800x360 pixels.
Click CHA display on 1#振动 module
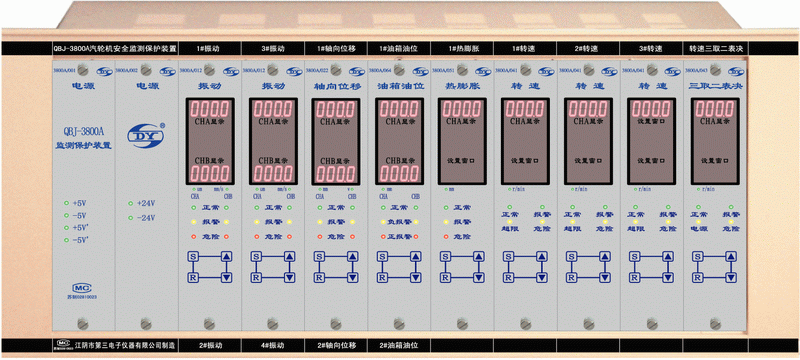tap(209, 109)
